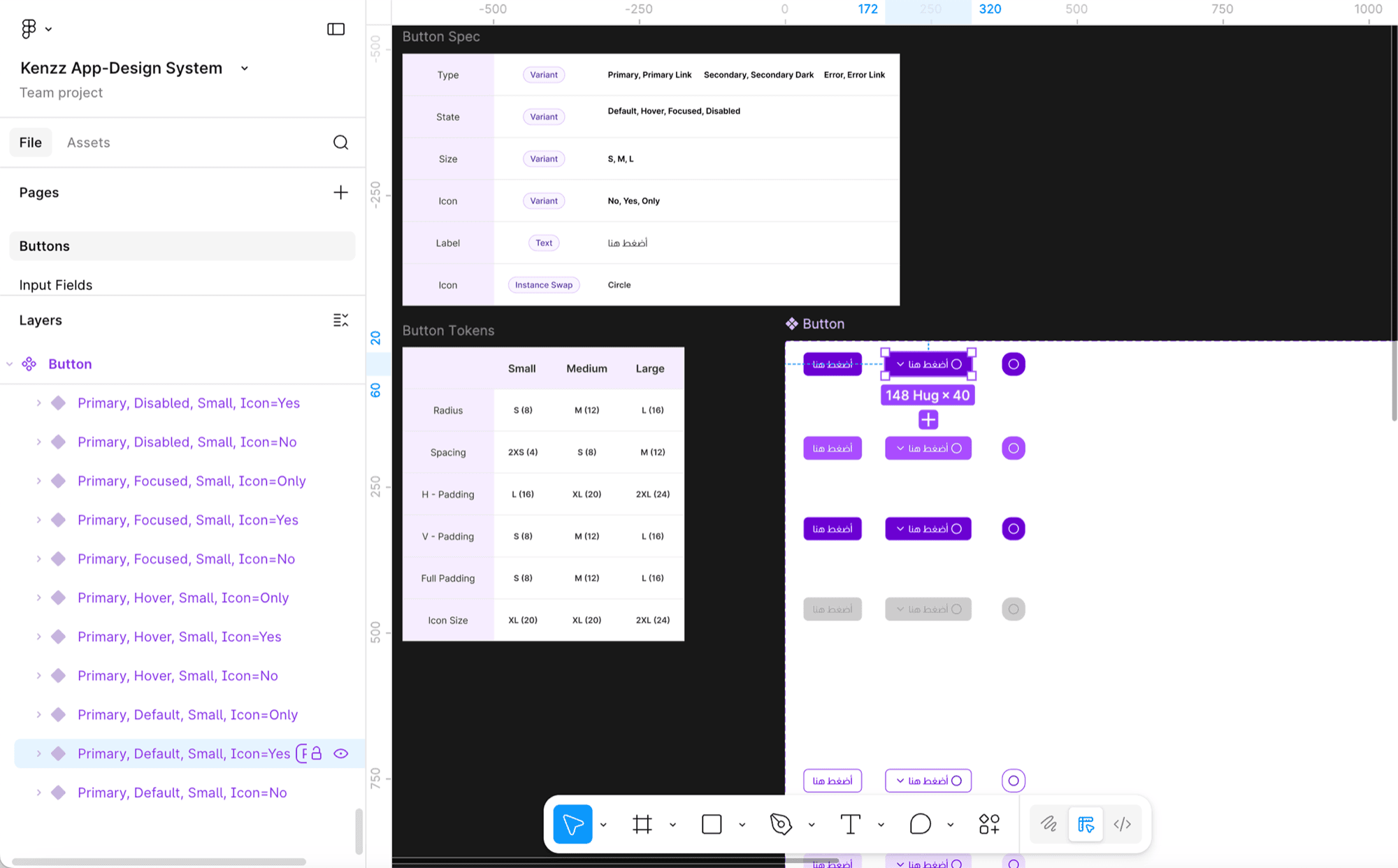Select the Button Spec frame title
This screenshot has height=868, width=1398.
[441, 36]
